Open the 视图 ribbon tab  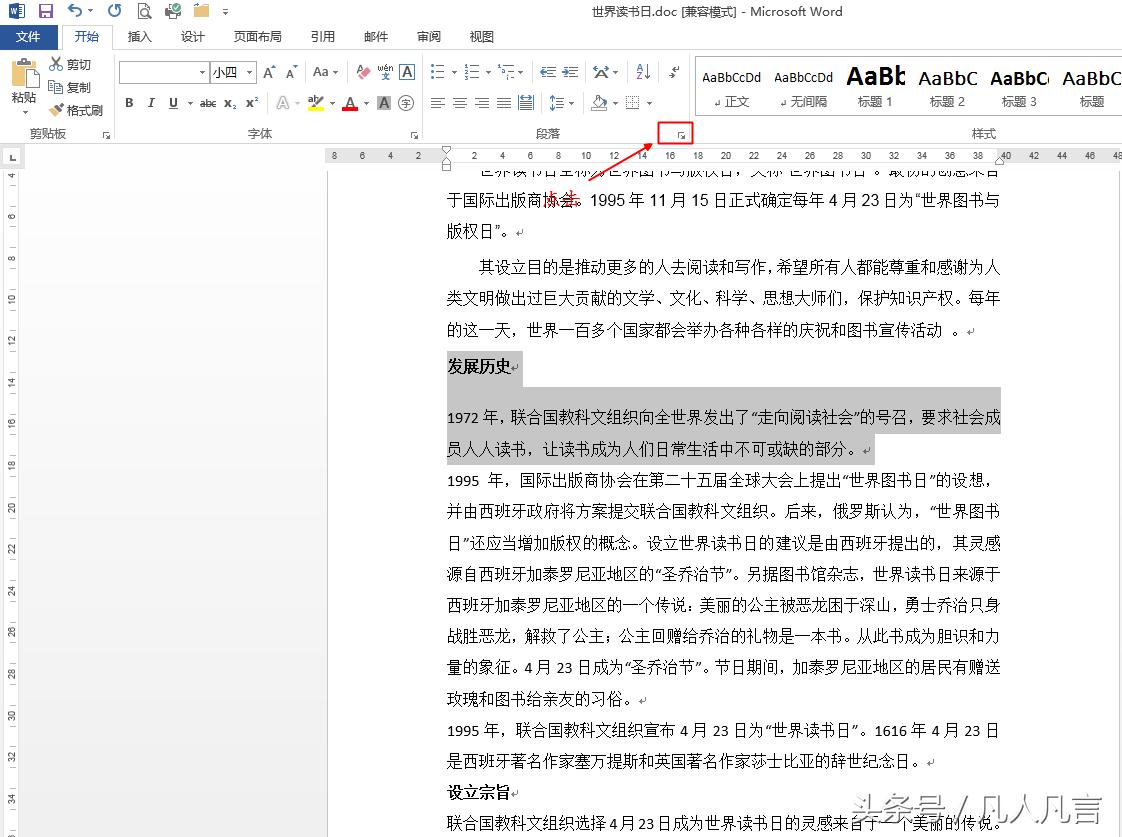[x=481, y=36]
